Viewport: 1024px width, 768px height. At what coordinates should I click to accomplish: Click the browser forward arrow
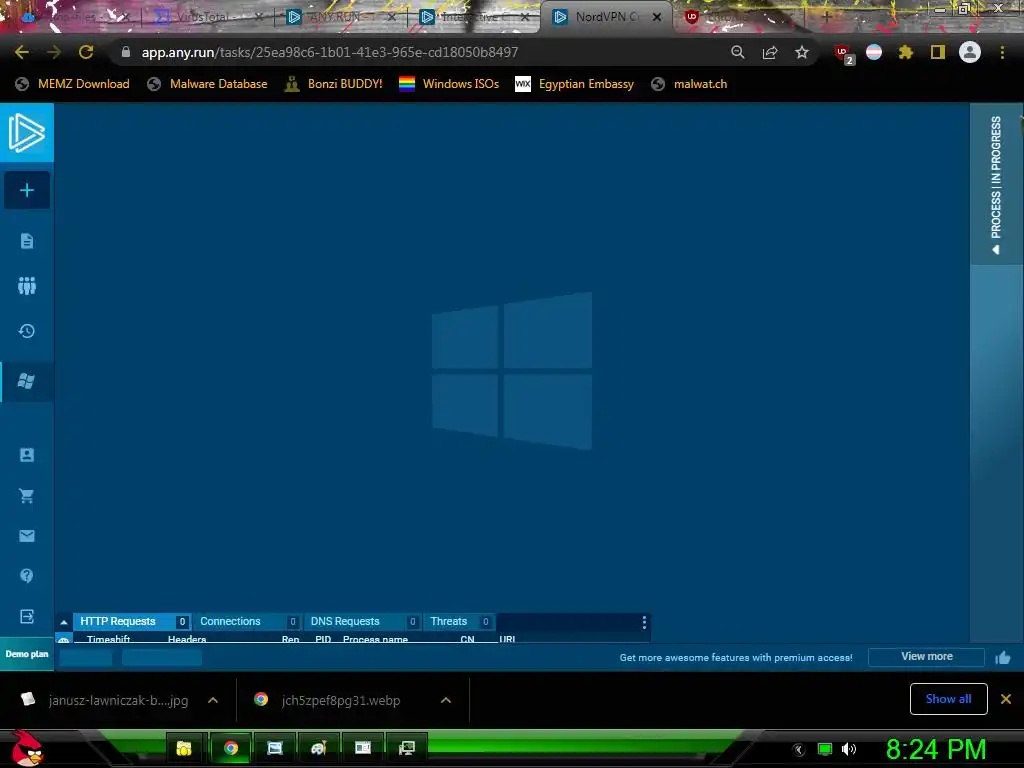point(54,52)
